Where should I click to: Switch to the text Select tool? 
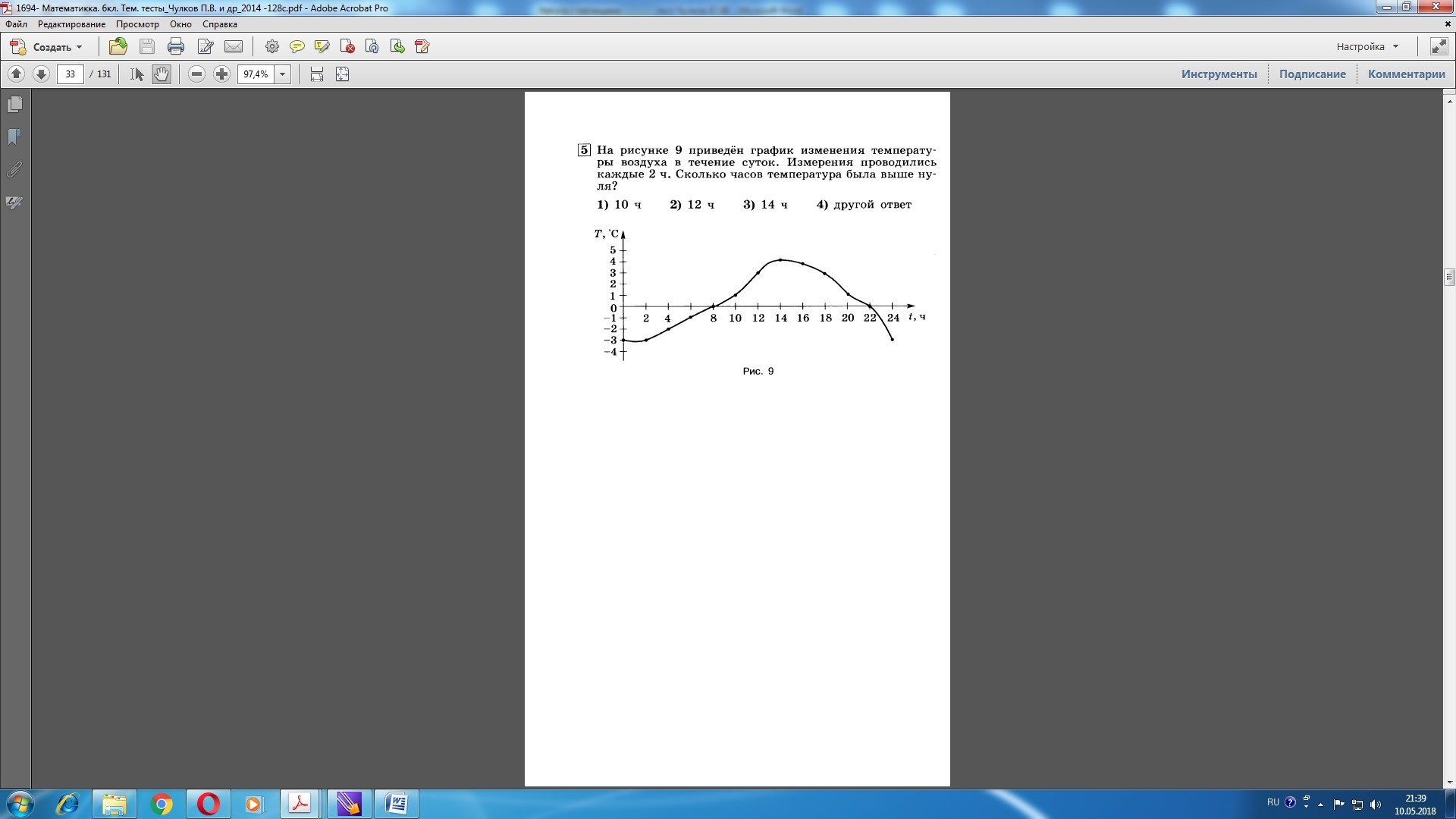136,74
